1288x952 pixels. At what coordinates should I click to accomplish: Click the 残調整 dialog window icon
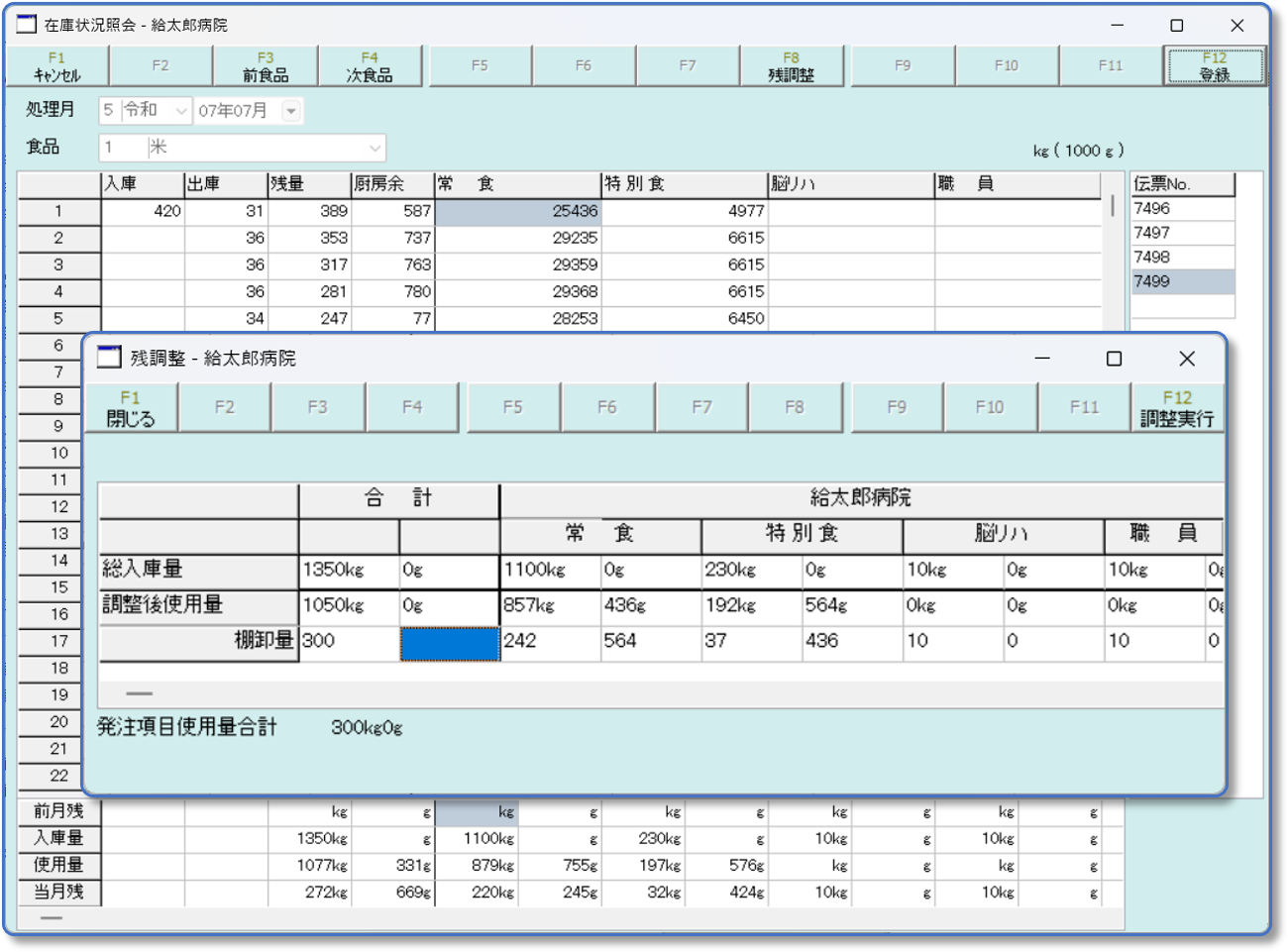[x=109, y=358]
